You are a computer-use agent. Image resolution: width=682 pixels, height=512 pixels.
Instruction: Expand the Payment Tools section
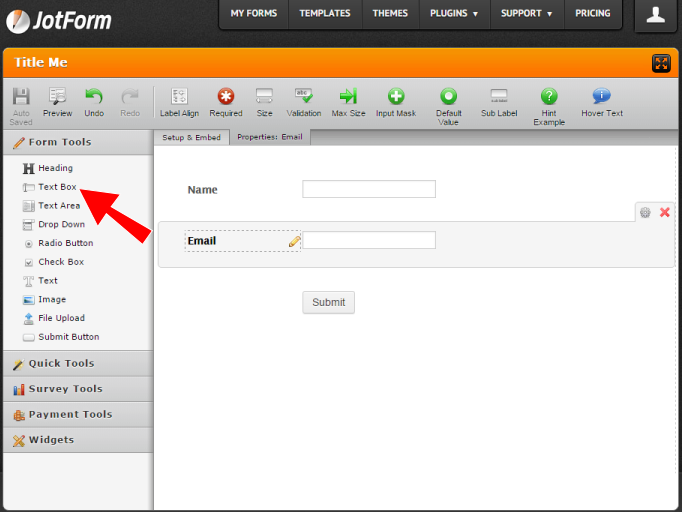coord(78,415)
